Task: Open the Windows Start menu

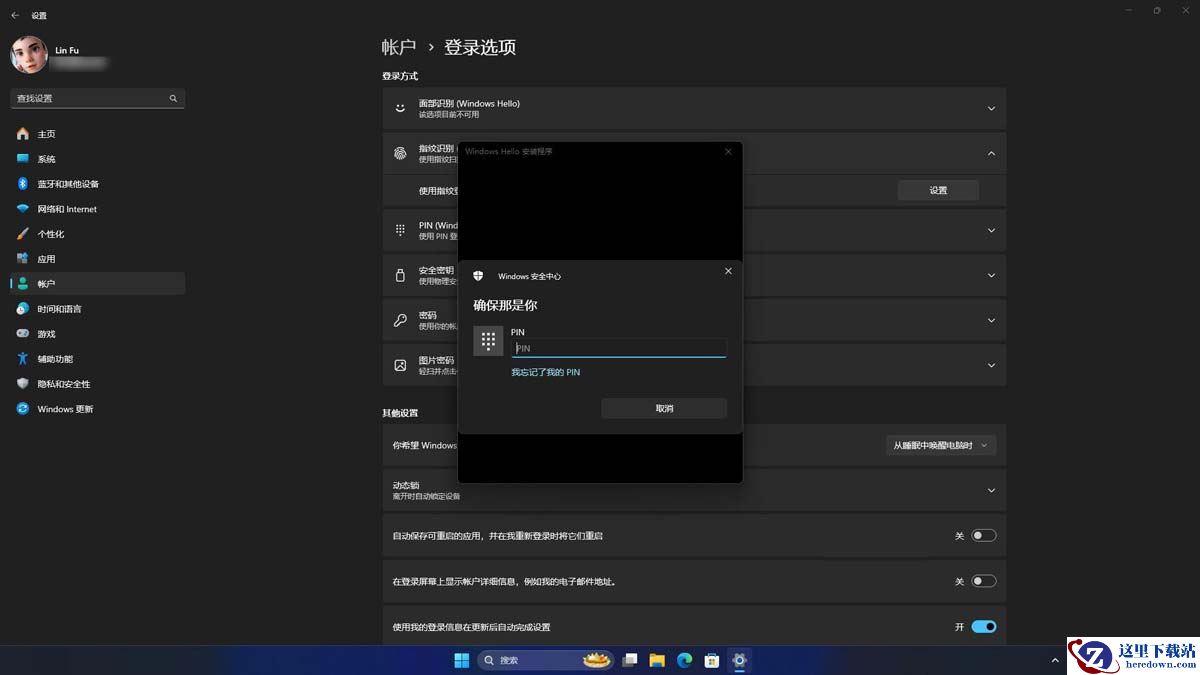Action: coord(462,660)
